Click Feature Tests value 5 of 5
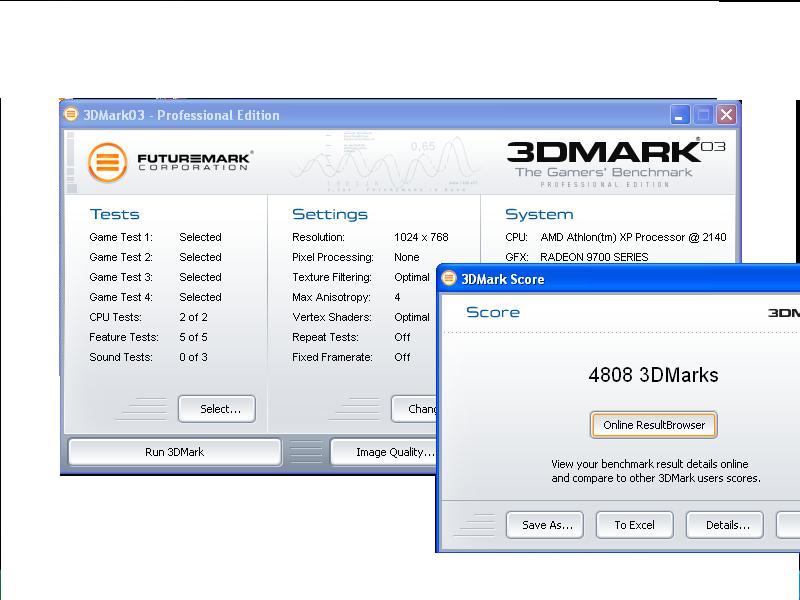The image size is (800, 600). point(193,337)
